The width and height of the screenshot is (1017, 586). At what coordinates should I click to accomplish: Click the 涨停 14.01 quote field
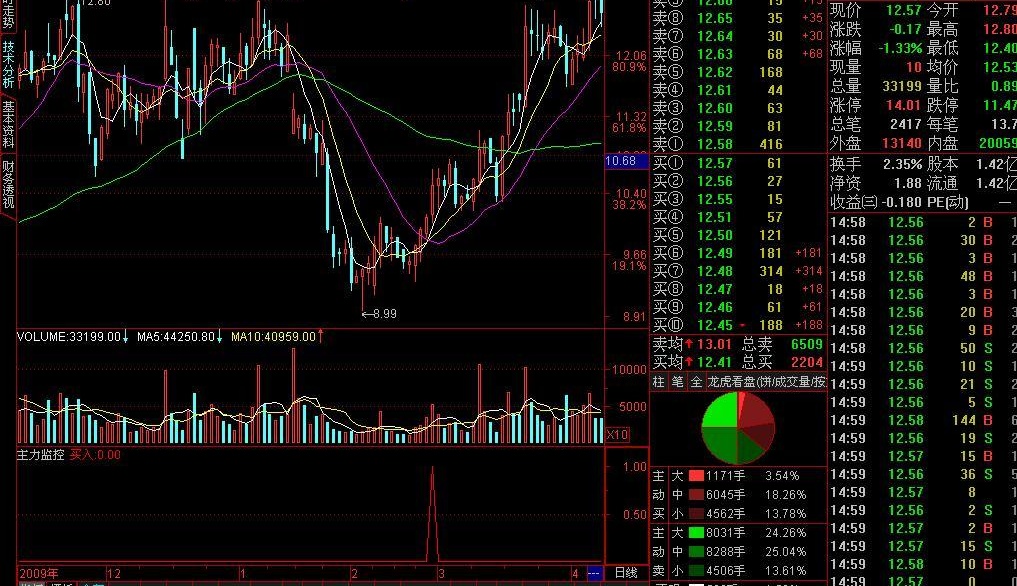click(x=876, y=104)
